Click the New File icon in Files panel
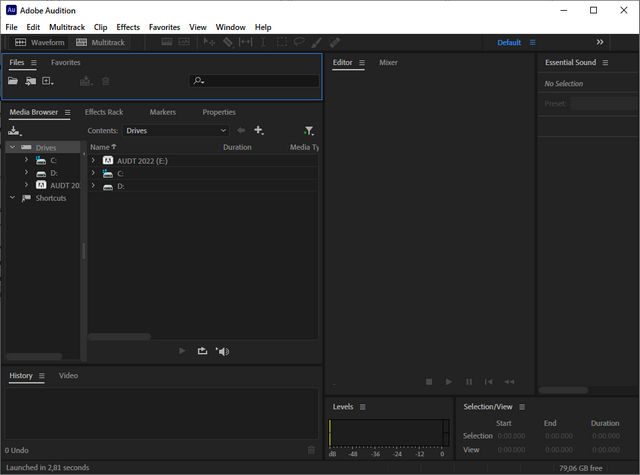Viewport: 640px width, 475px height. [47, 81]
